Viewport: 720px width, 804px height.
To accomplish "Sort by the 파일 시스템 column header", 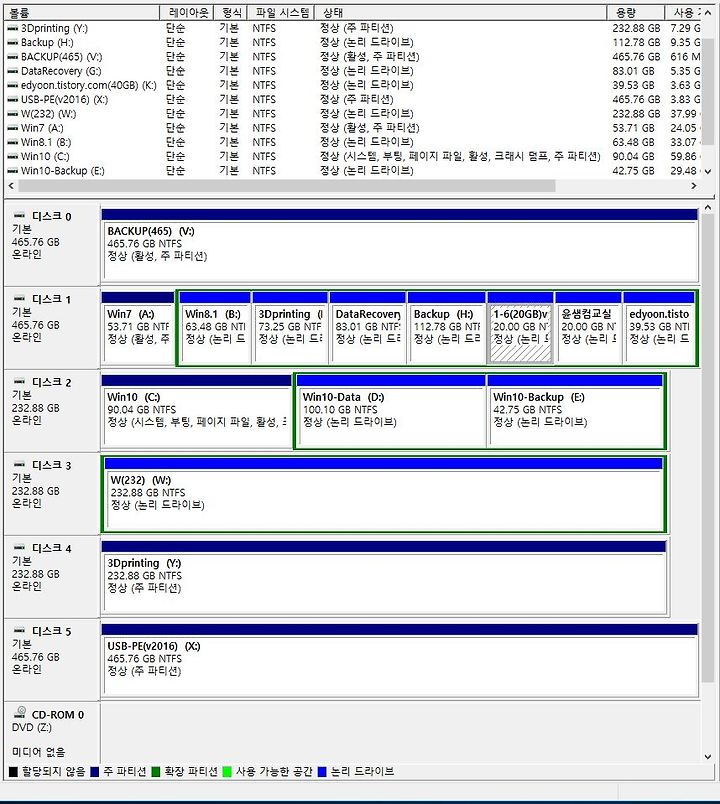I will [x=281, y=12].
